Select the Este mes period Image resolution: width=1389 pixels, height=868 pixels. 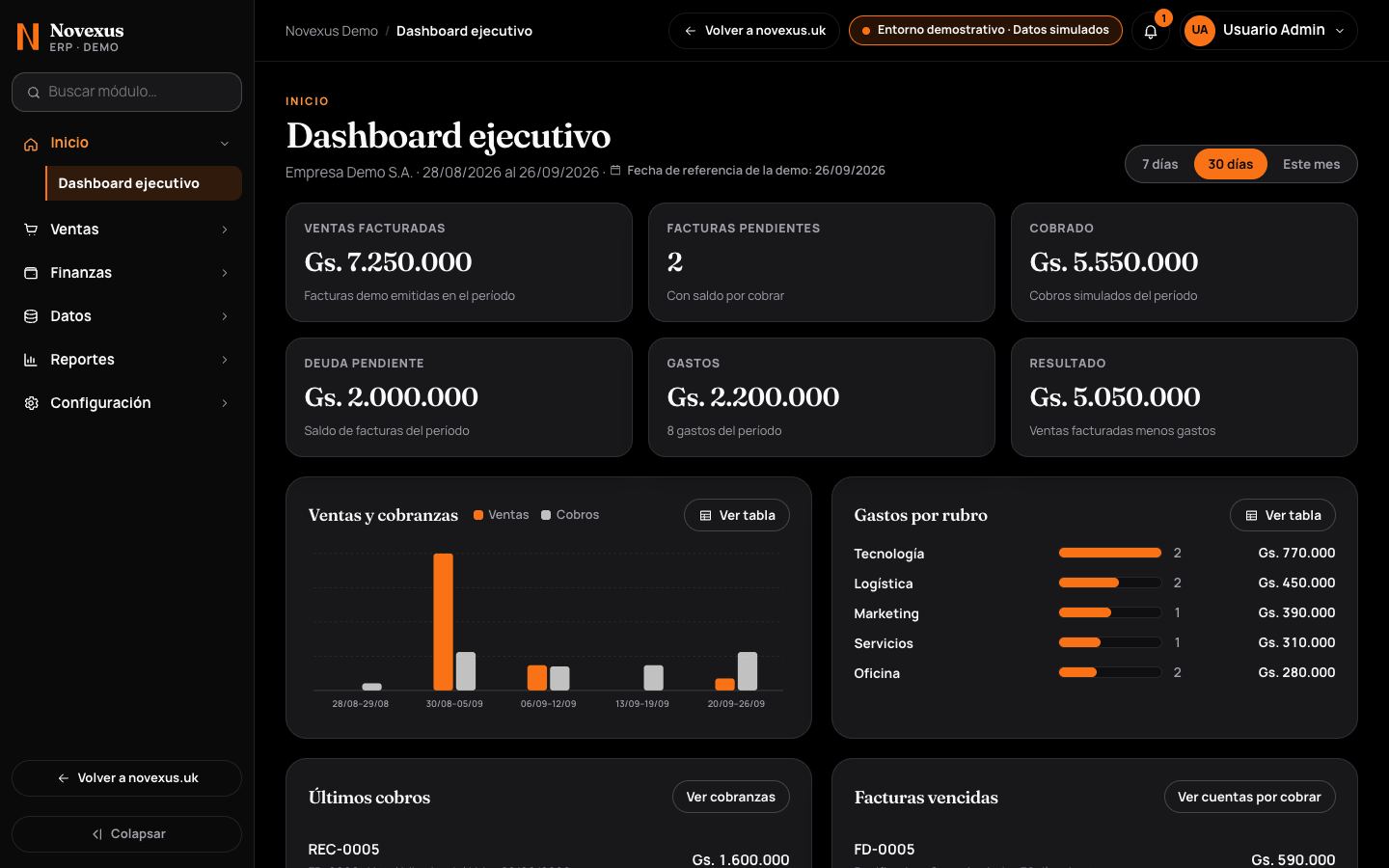pos(1311,164)
